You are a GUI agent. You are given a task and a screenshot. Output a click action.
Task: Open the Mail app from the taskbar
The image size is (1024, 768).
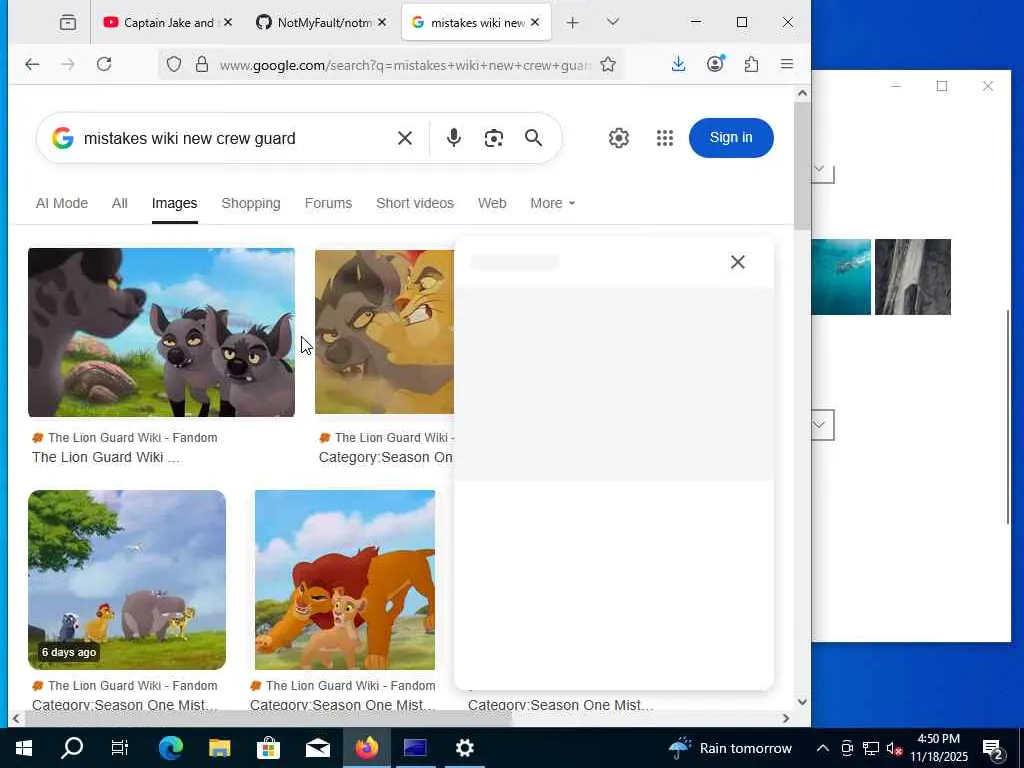coord(318,748)
